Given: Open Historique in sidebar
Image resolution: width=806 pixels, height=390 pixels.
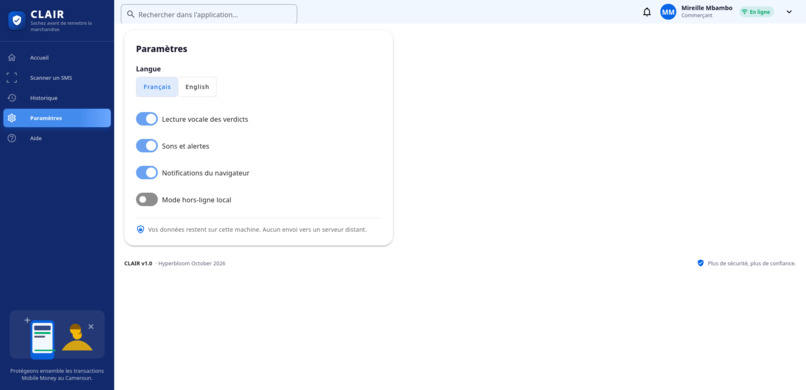Looking at the screenshot, I should click(x=57, y=98).
